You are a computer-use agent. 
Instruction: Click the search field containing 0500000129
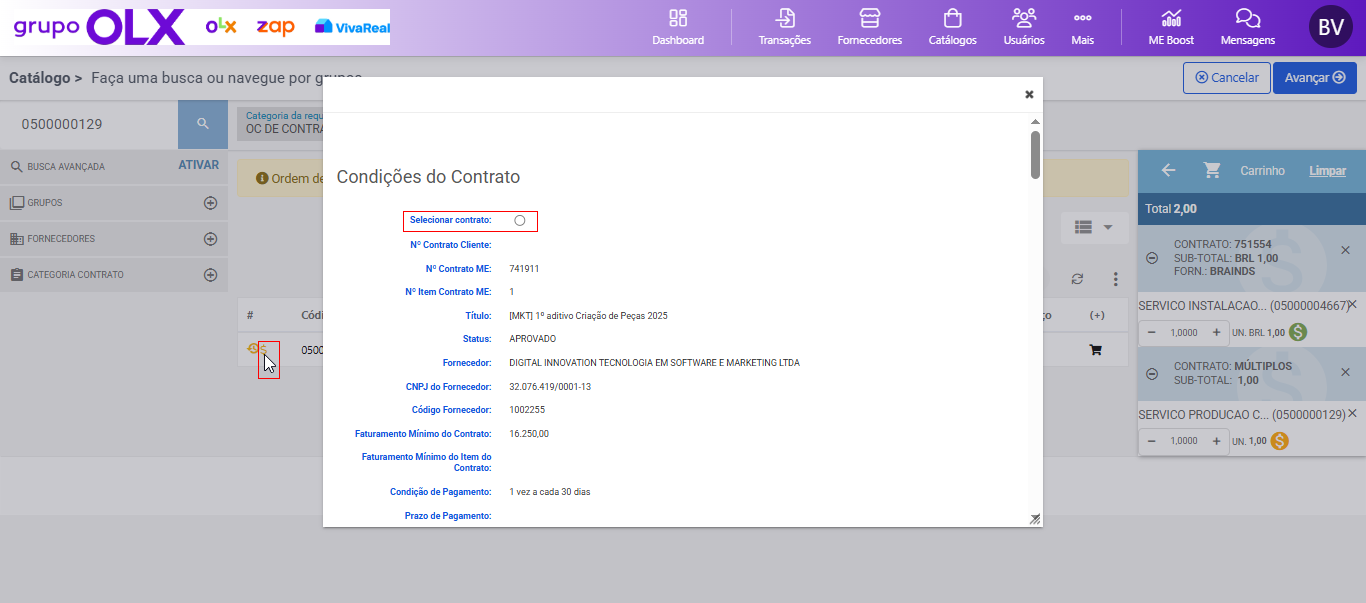(x=89, y=124)
